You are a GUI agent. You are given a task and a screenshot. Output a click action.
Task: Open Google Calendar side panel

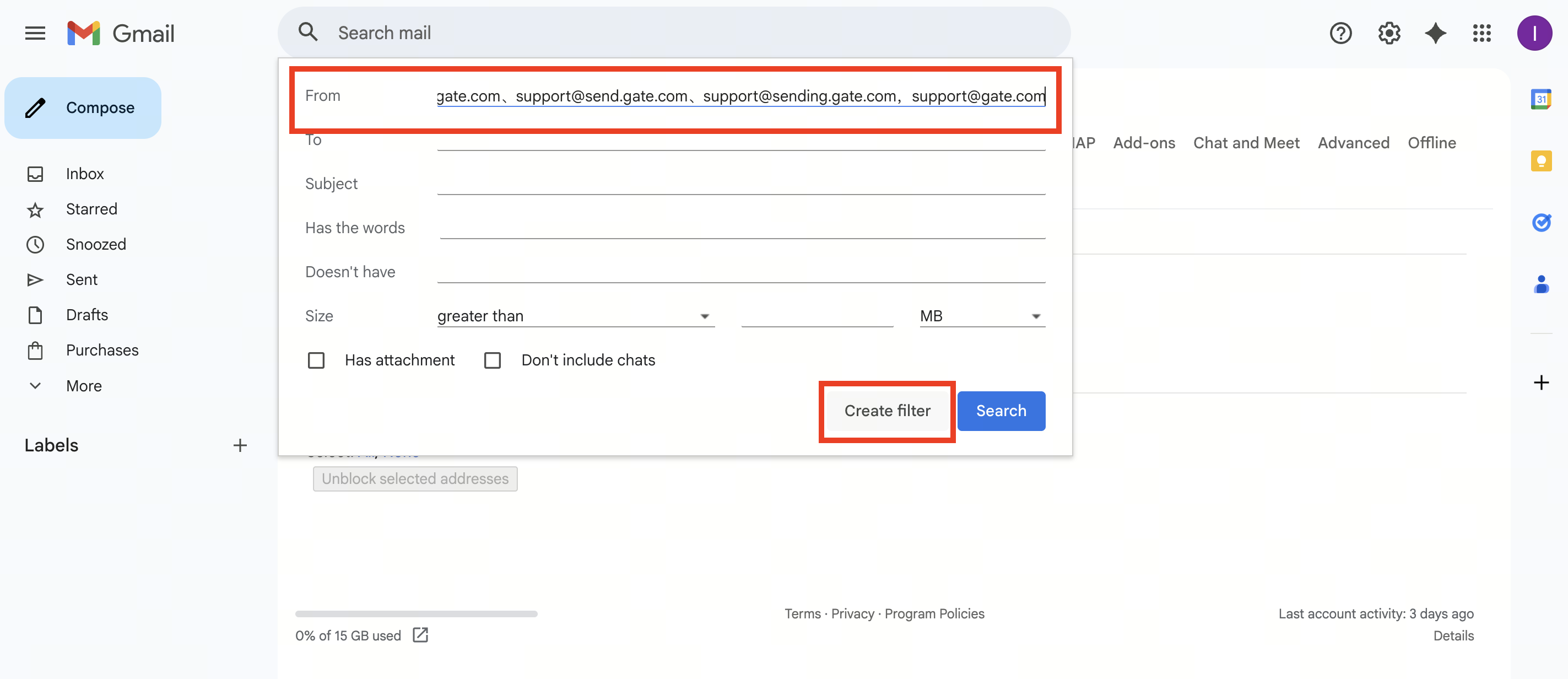1540,99
